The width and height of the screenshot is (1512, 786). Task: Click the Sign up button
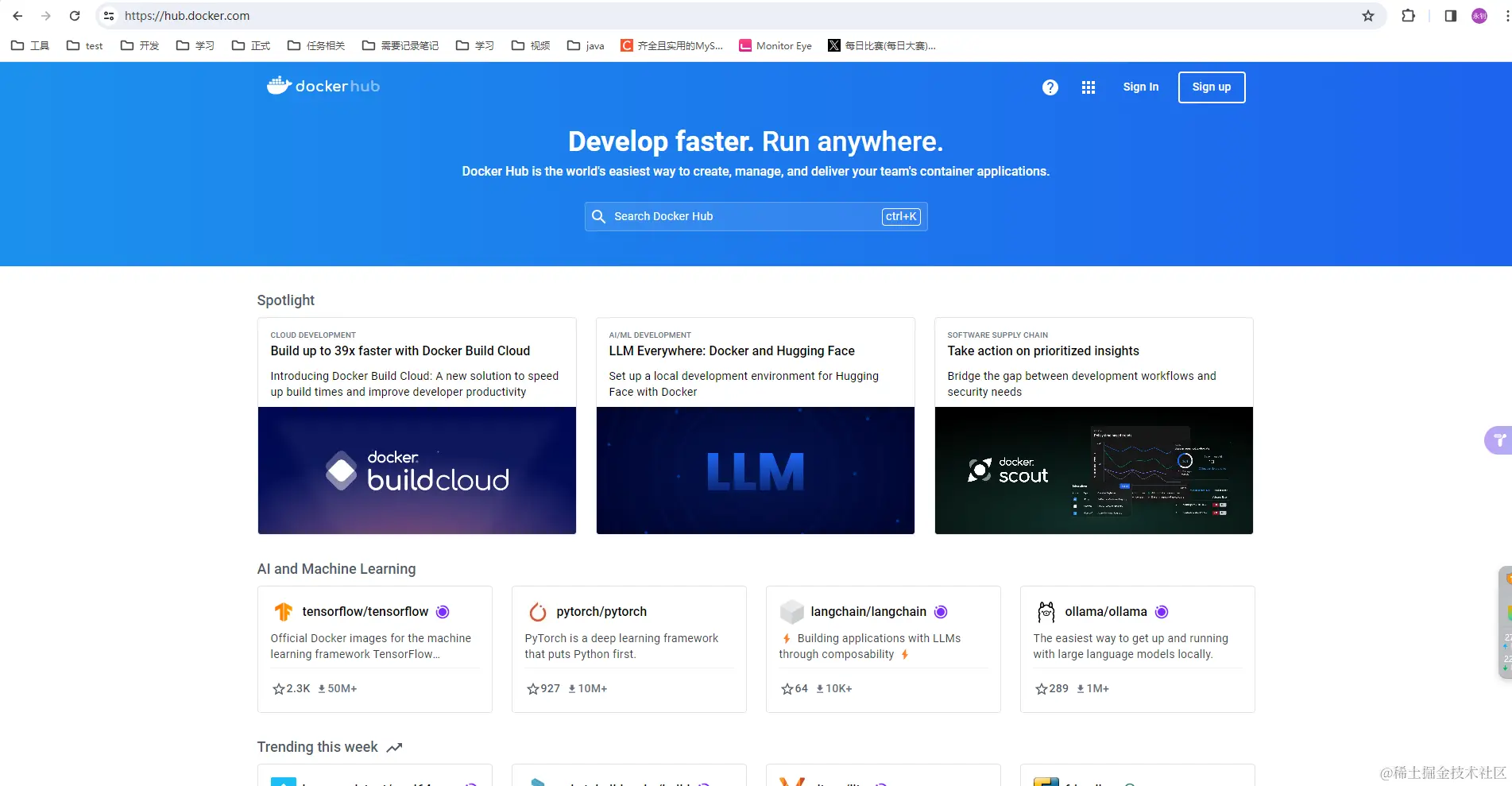pyautogui.click(x=1212, y=87)
